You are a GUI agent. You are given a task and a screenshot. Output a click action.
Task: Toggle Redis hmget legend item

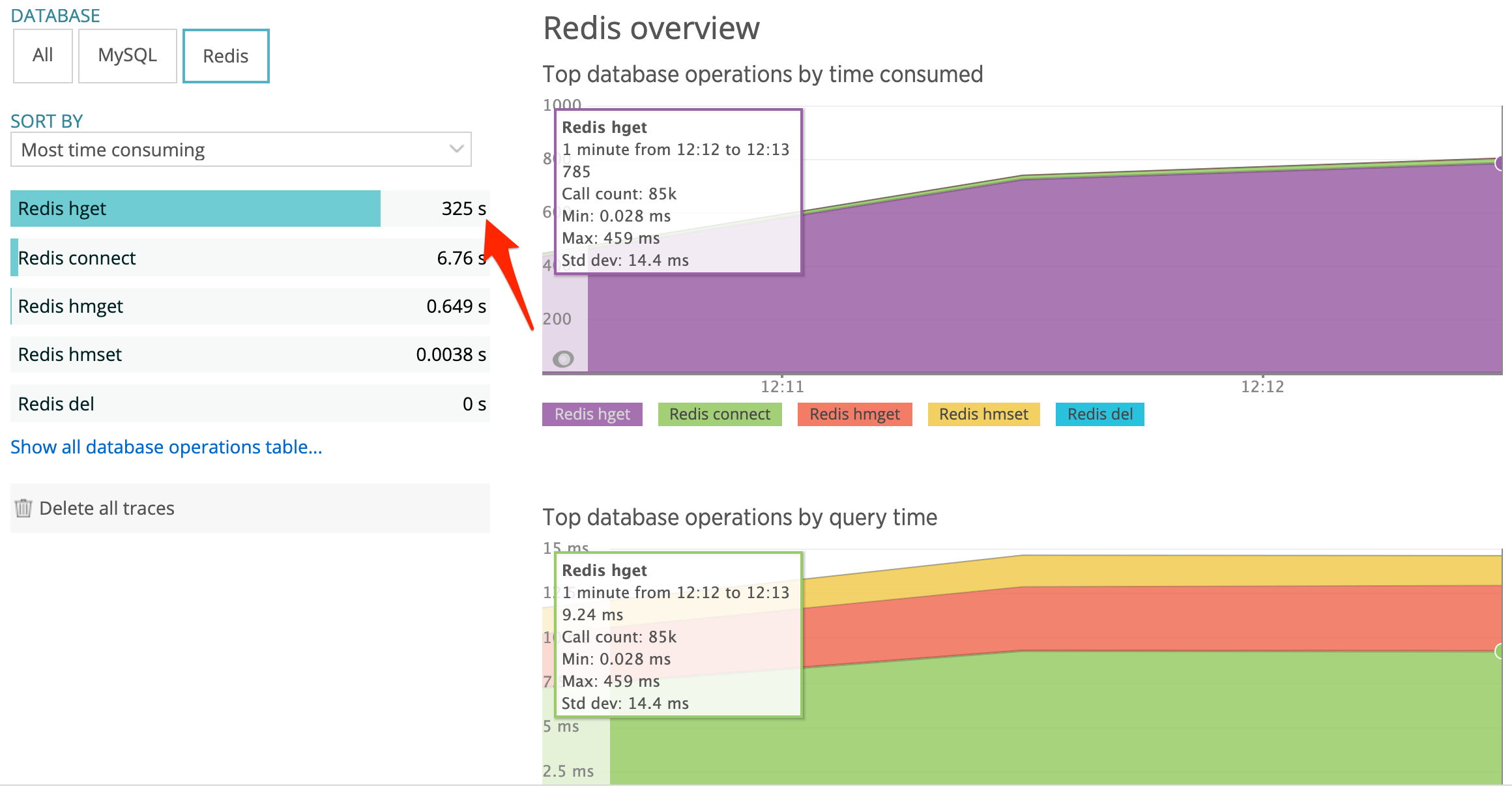pos(854,414)
